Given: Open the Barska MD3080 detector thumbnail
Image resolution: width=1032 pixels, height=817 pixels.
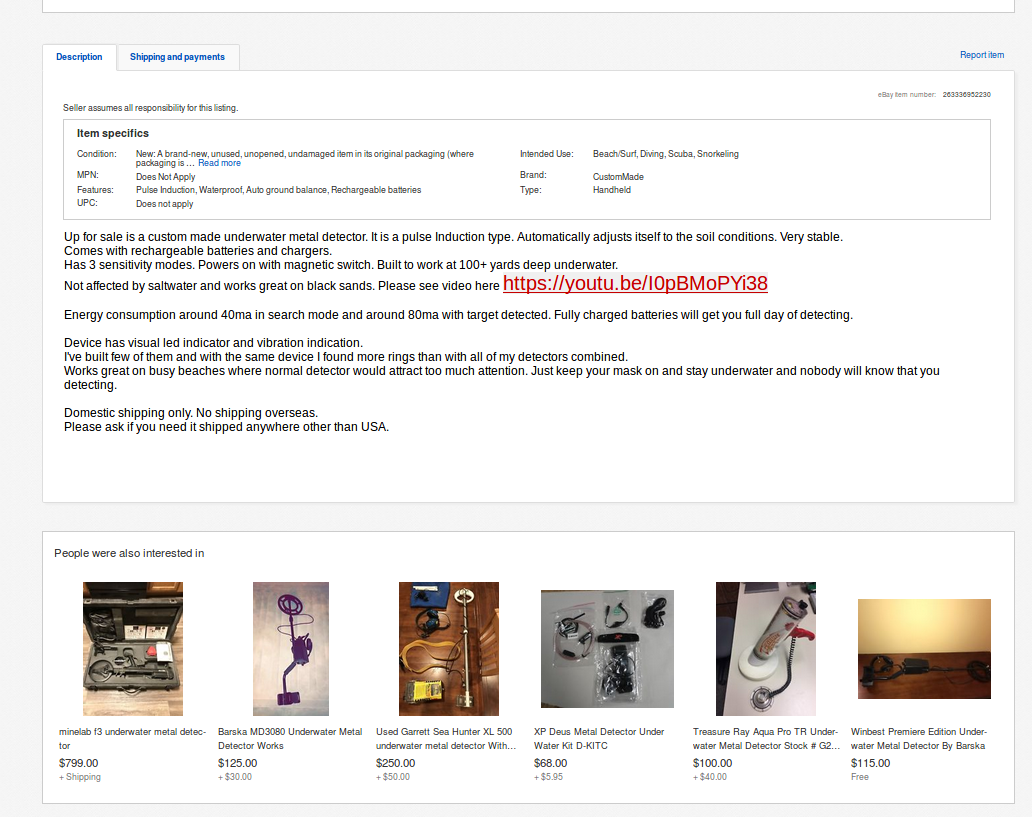Looking at the screenshot, I should tap(291, 648).
